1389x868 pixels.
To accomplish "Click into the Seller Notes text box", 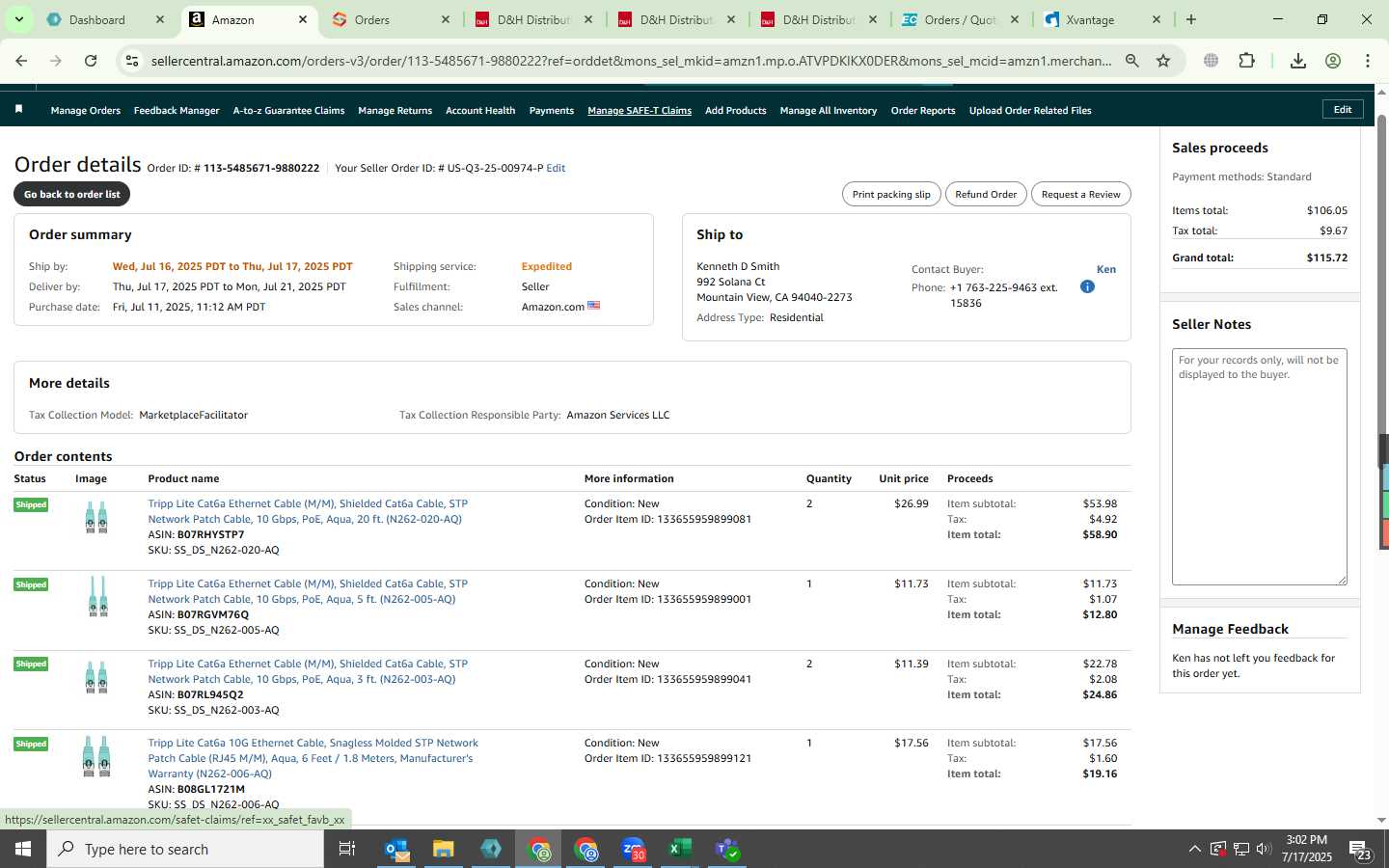I will (1259, 467).
